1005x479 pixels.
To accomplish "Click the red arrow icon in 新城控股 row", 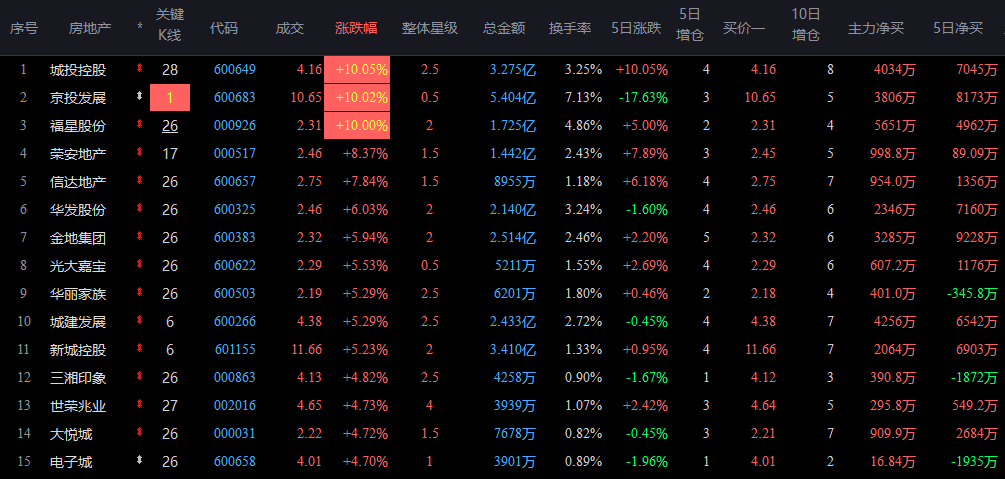I will [140, 349].
